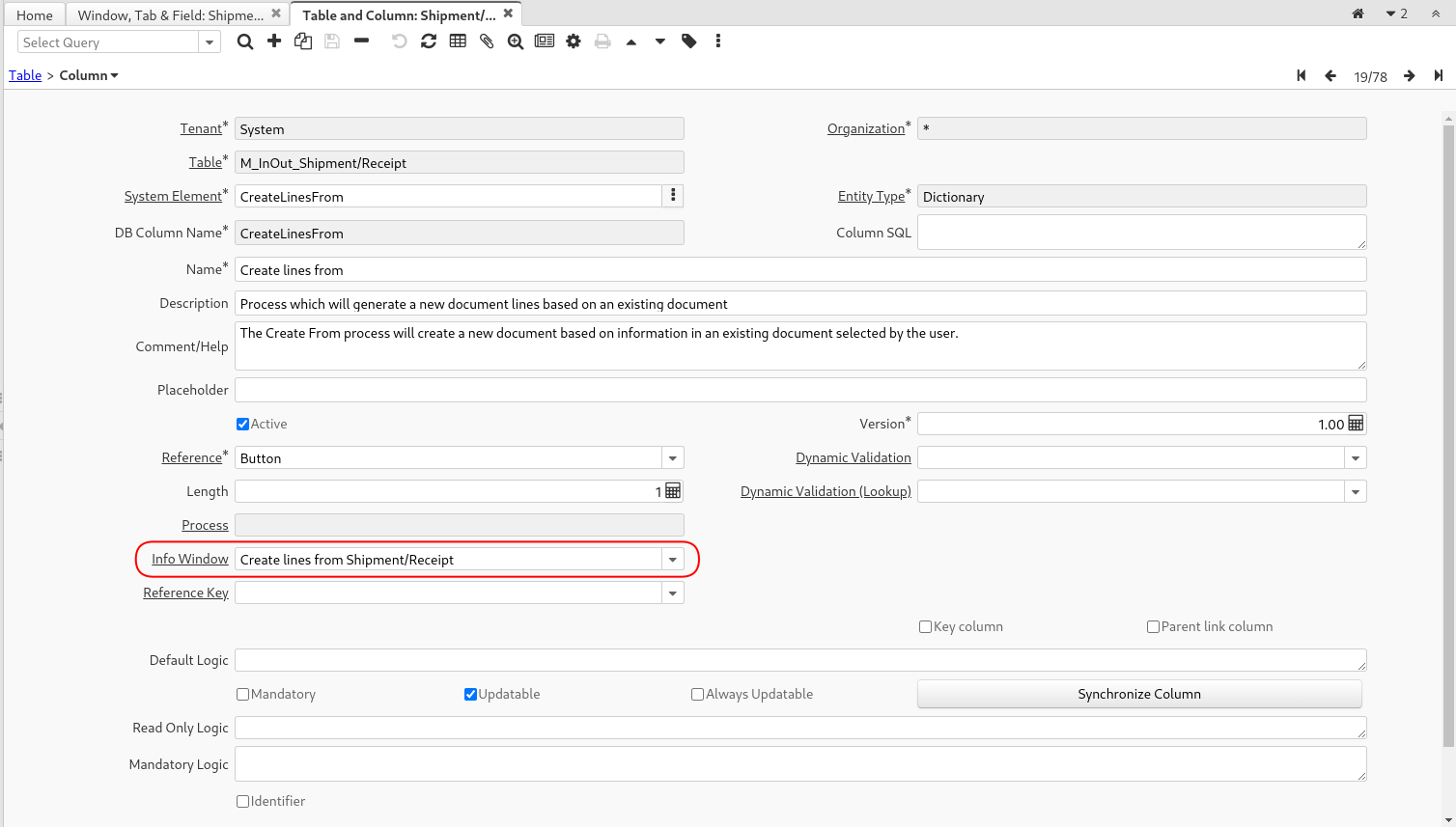The height and width of the screenshot is (827, 1456).
Task: Toggle grid view in toolbar
Action: coord(458,41)
